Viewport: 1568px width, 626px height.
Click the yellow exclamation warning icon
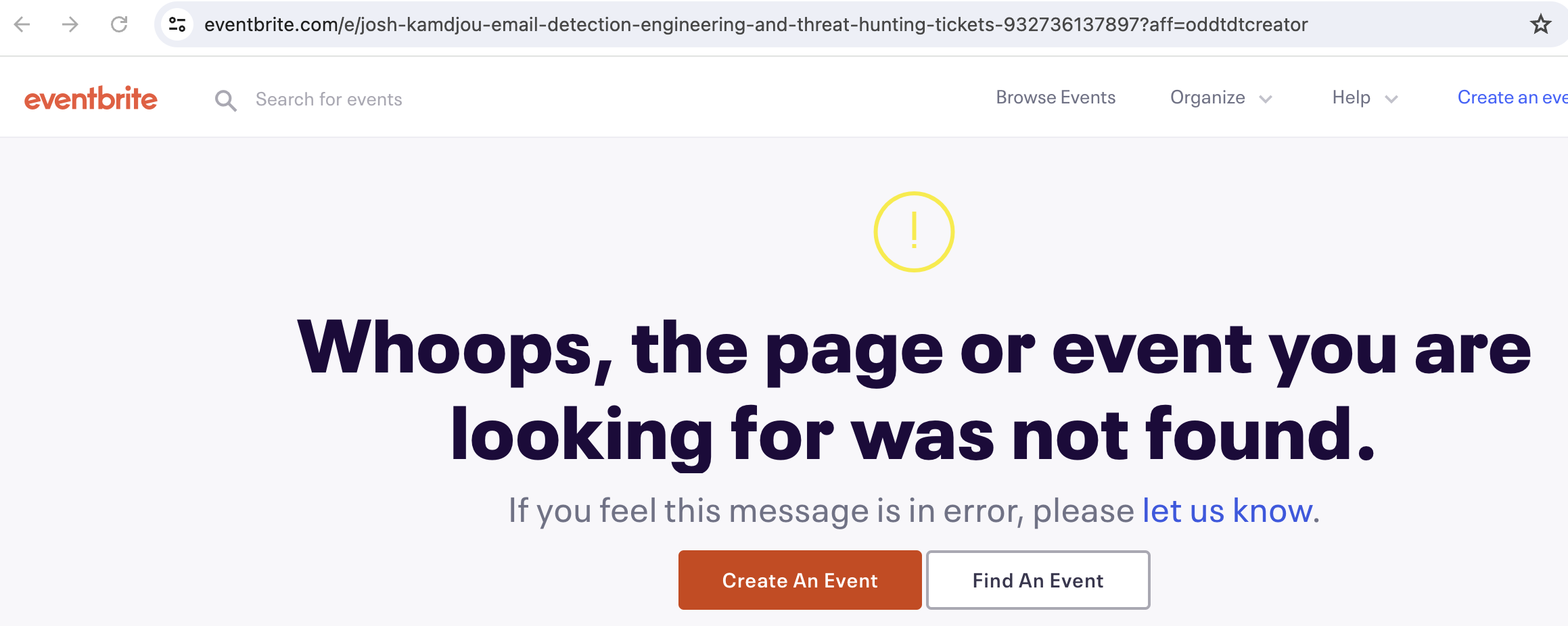pos(913,232)
